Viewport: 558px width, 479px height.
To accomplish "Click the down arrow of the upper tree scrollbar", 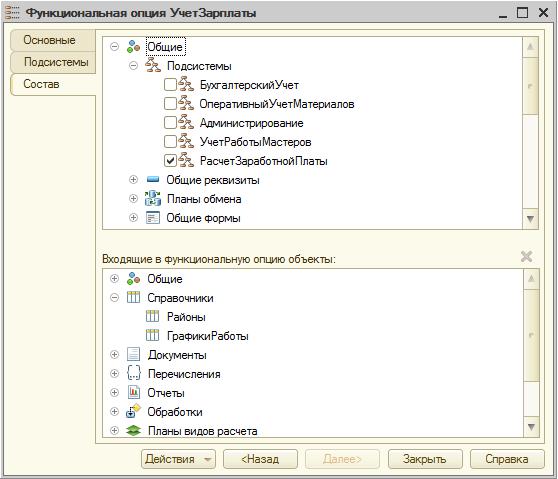I will [x=530, y=219].
